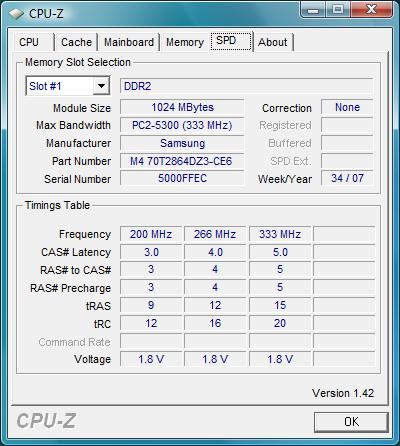Viewport: 400px width, 446px height.
Task: Select the SPD tab
Action: point(231,41)
